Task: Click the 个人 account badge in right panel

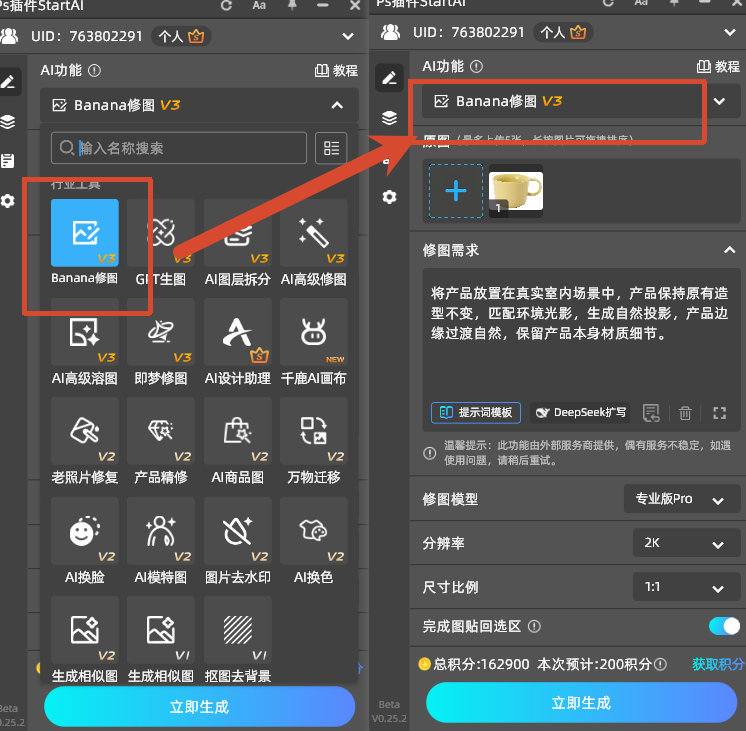Action: tap(563, 32)
